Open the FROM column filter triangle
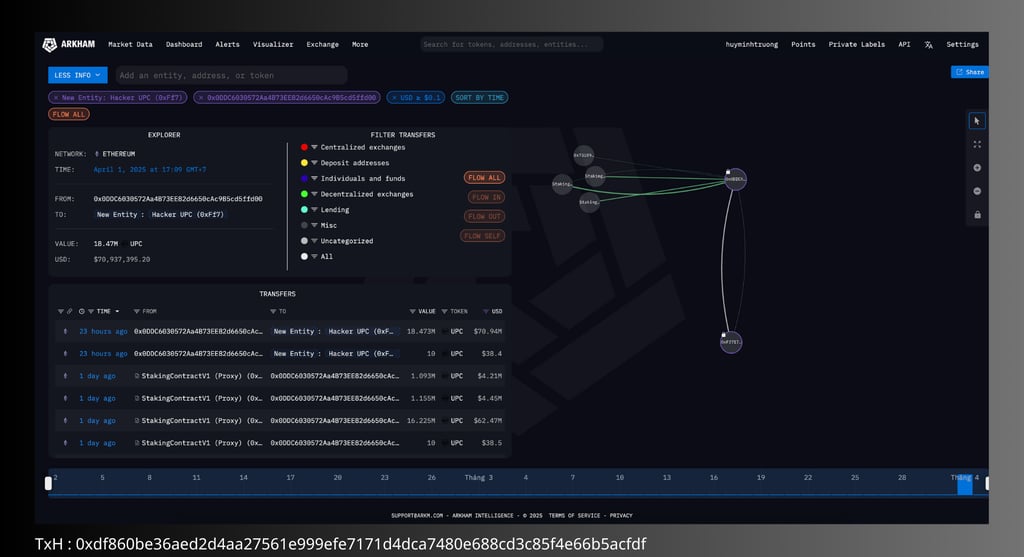 (x=136, y=311)
